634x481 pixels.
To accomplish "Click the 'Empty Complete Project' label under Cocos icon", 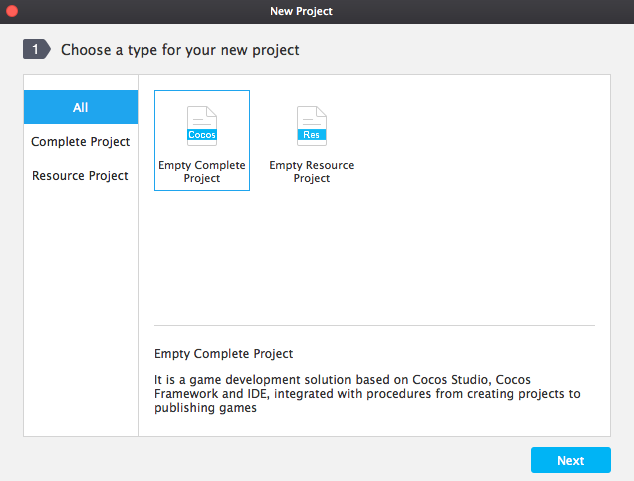I will point(202,171).
